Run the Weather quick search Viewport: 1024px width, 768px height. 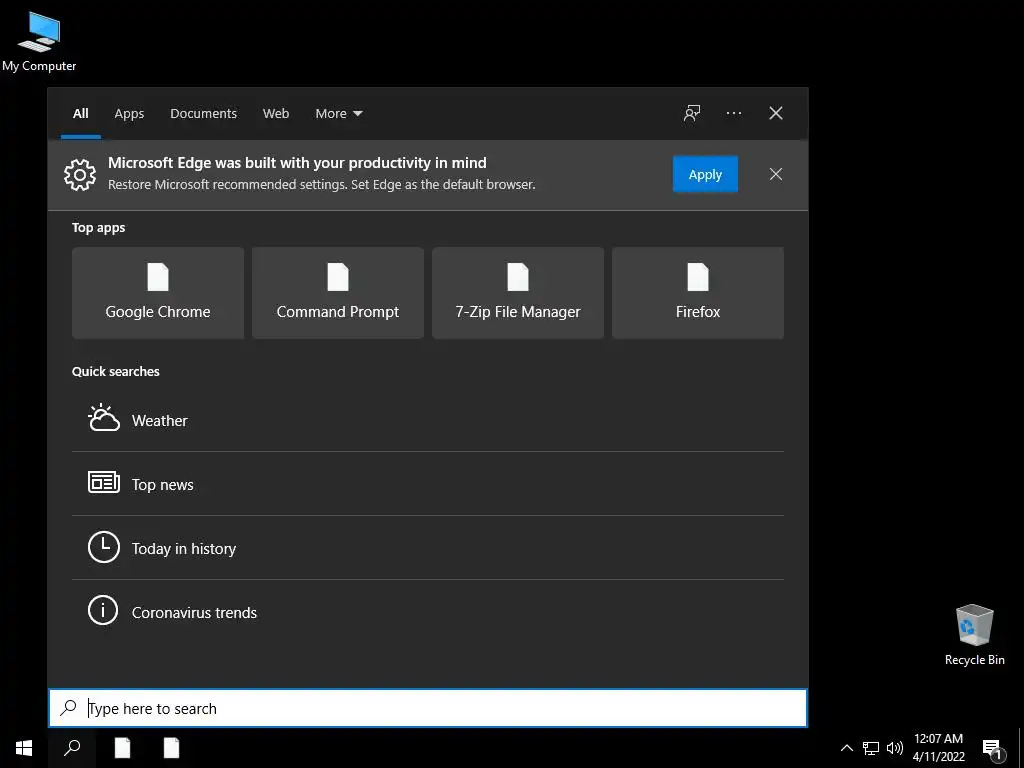[428, 420]
